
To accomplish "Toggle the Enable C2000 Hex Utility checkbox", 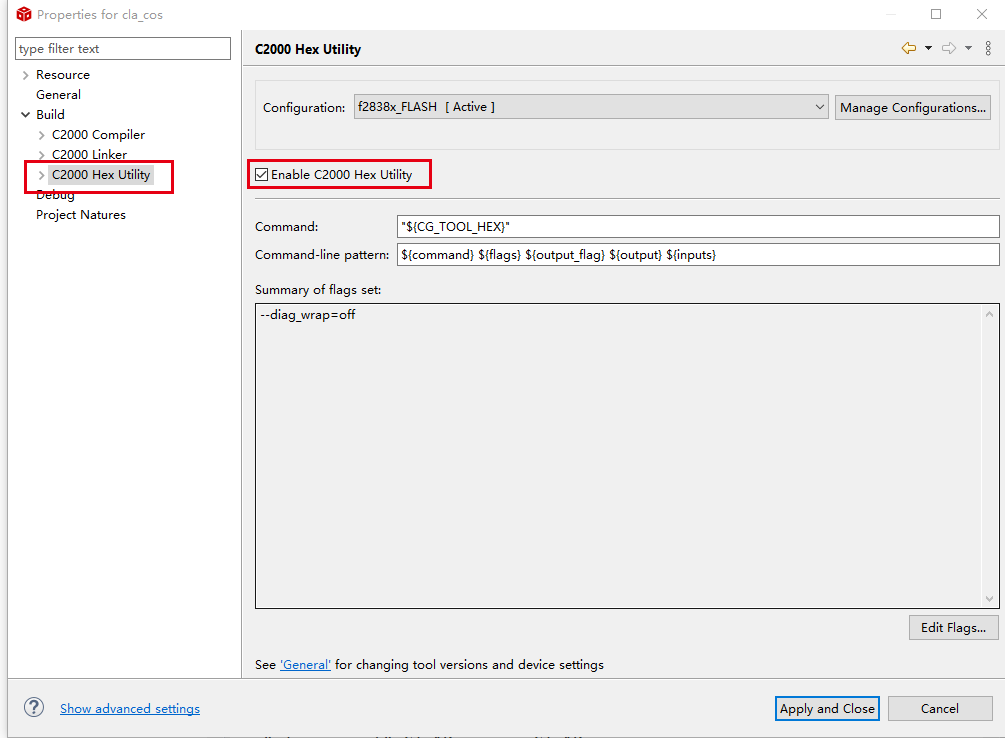I will click(x=262, y=174).
